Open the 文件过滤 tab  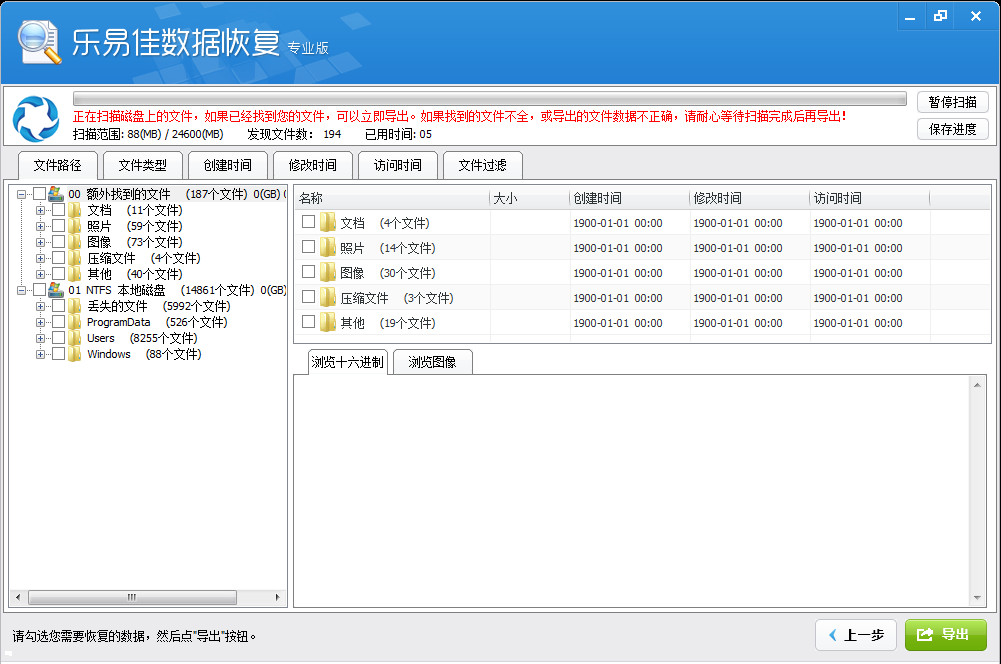[x=483, y=165]
